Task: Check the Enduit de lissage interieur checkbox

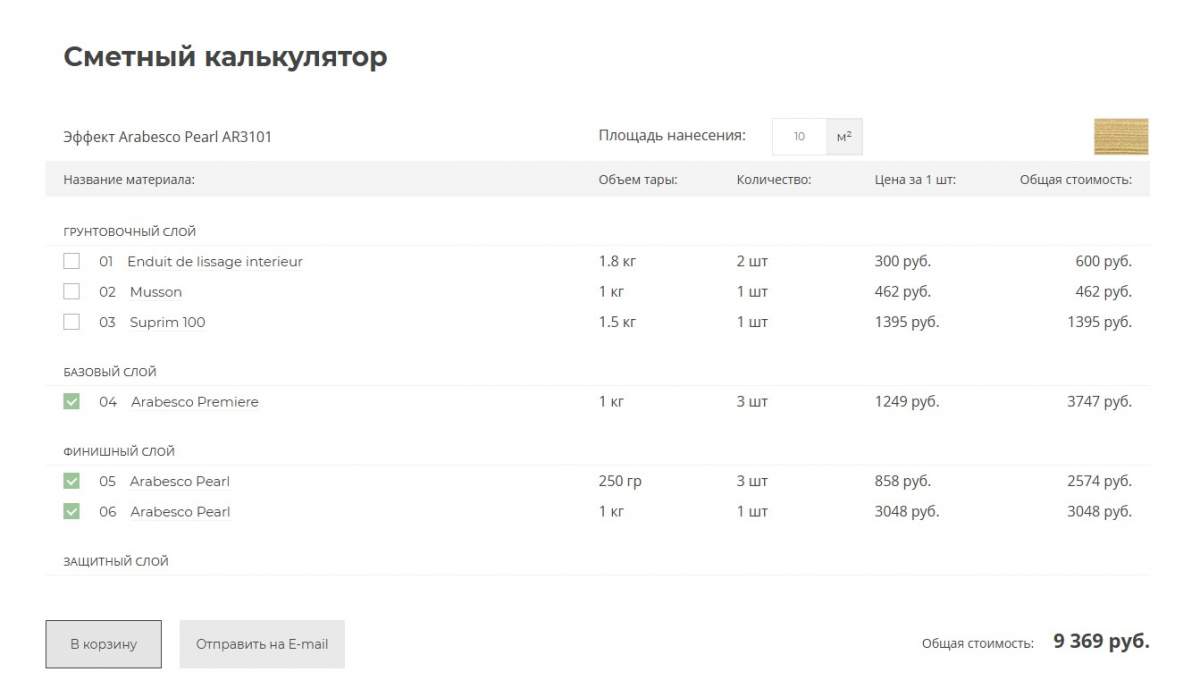Action: click(x=71, y=261)
